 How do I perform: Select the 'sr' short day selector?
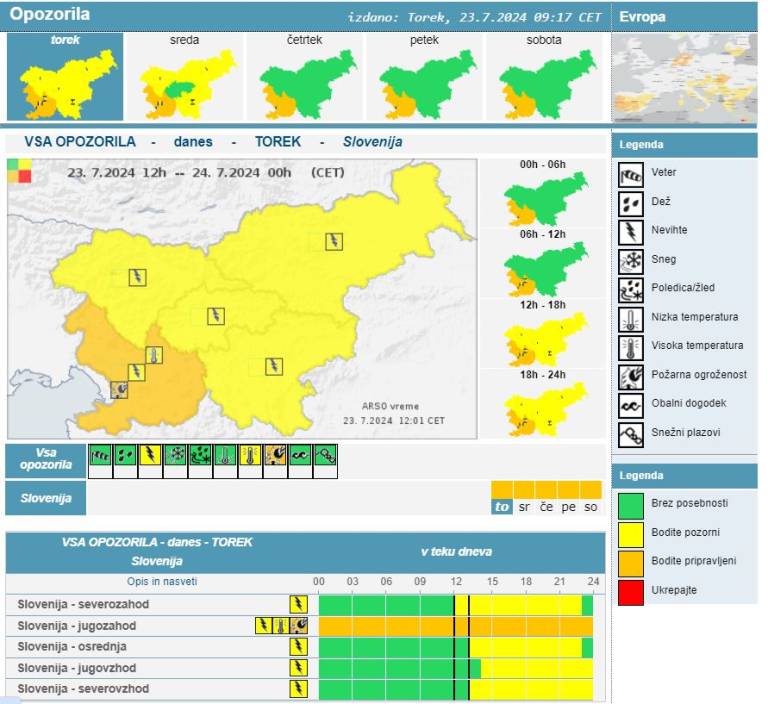(524, 507)
